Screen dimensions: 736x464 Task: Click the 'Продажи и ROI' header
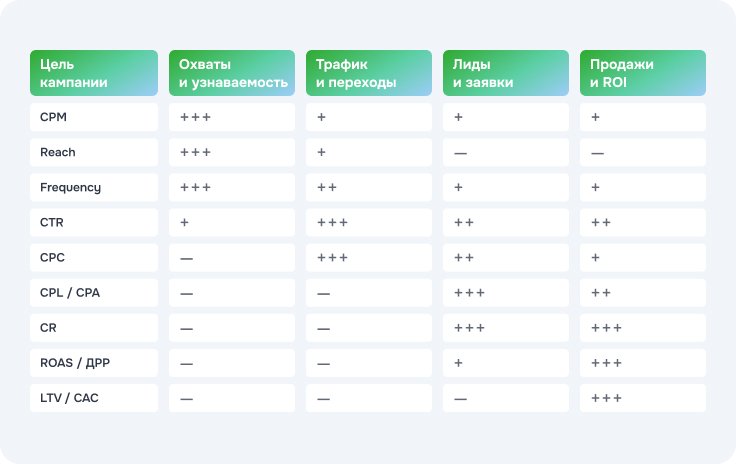(643, 73)
